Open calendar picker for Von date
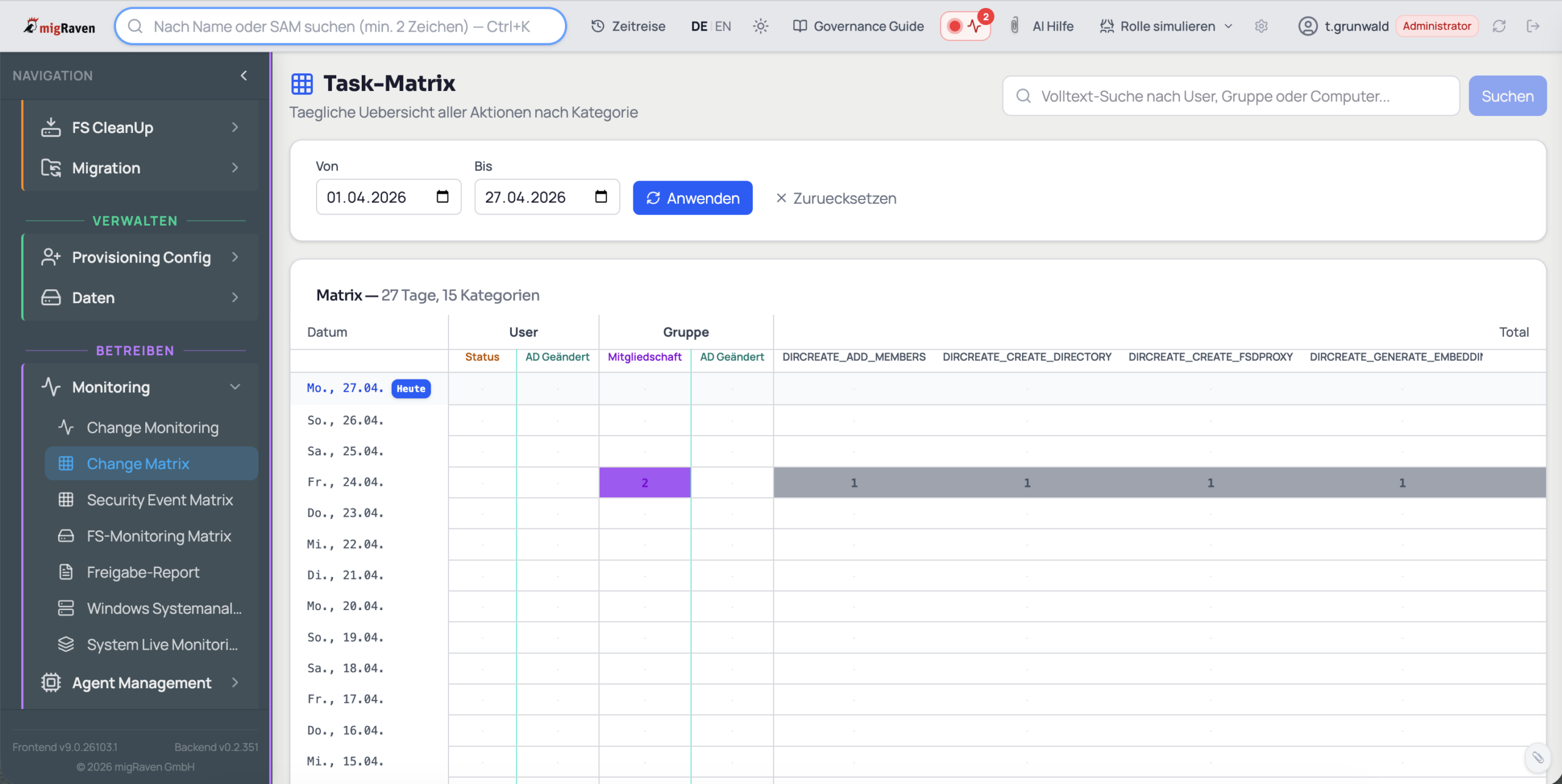Screen dimensions: 1562x784 pos(442,196)
